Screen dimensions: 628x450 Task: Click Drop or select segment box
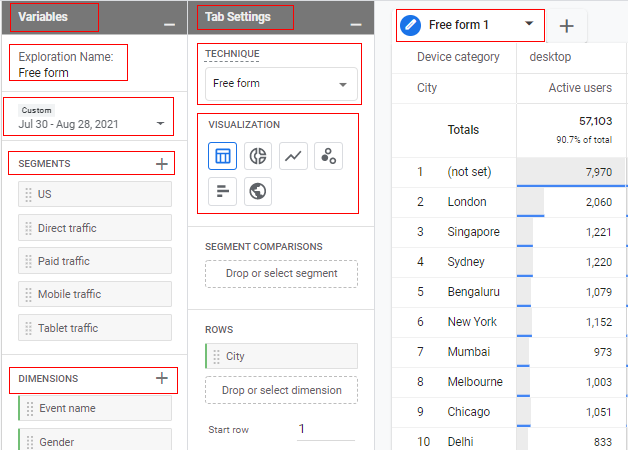pos(281,274)
